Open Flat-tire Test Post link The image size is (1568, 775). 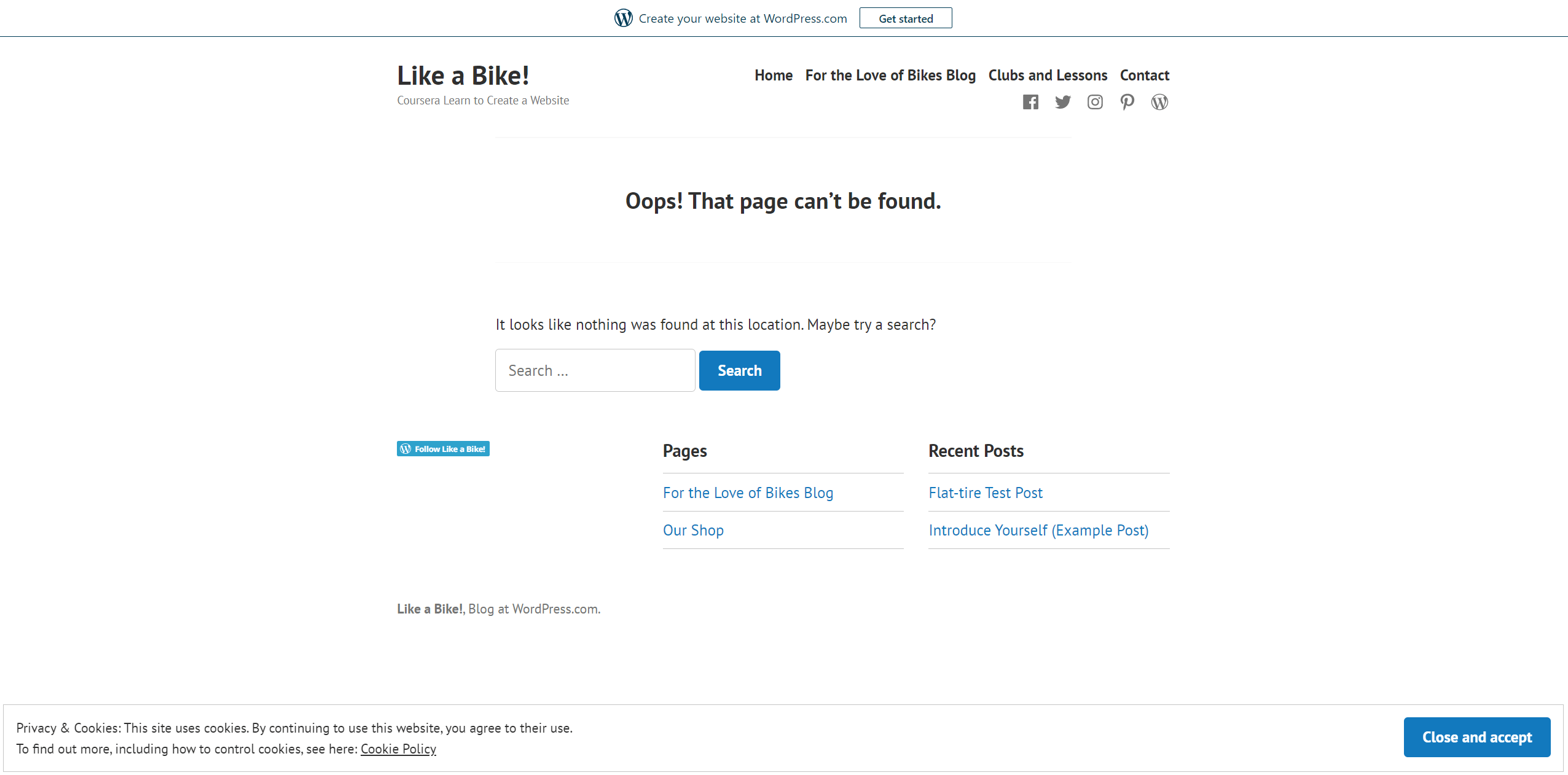pos(986,493)
